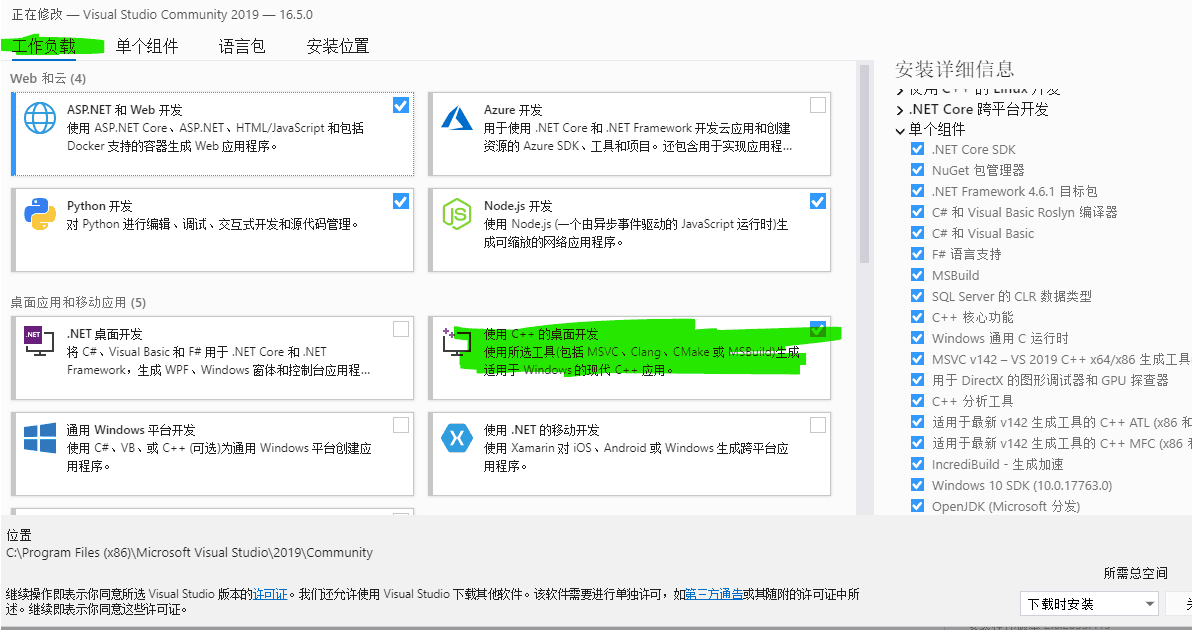This screenshot has width=1192, height=630.
Task: Open the 第三方通告 link
Action: coord(714,594)
